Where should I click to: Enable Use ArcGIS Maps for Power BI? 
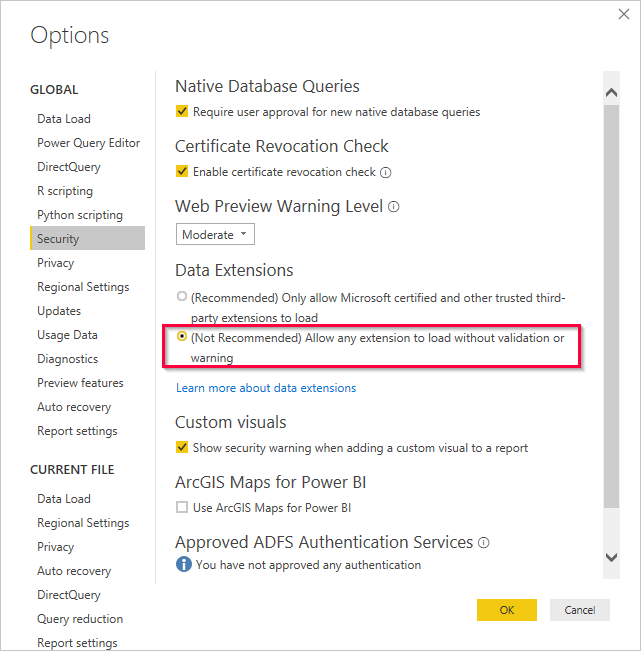tap(182, 507)
